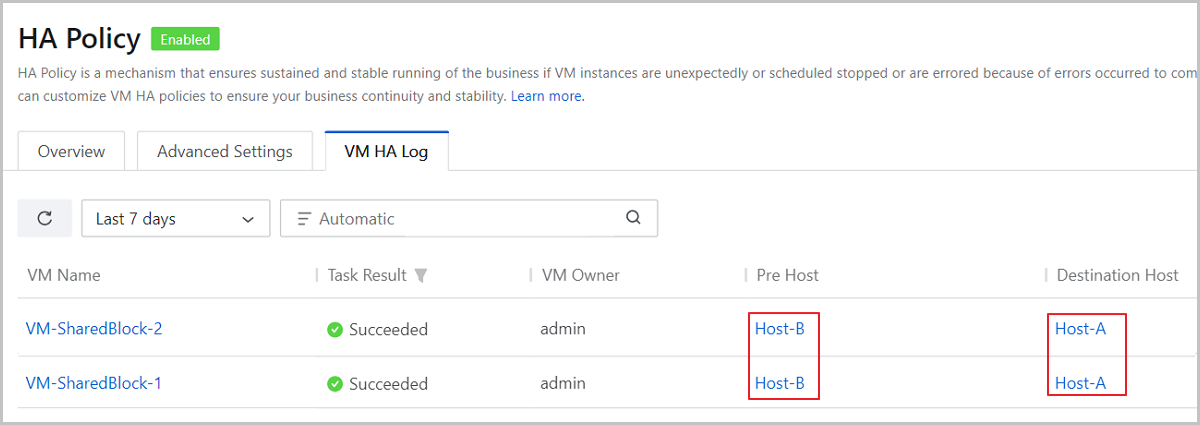Click Host-B pre host for VM-SharedBlock-1
This screenshot has width=1200, height=425.
(780, 383)
